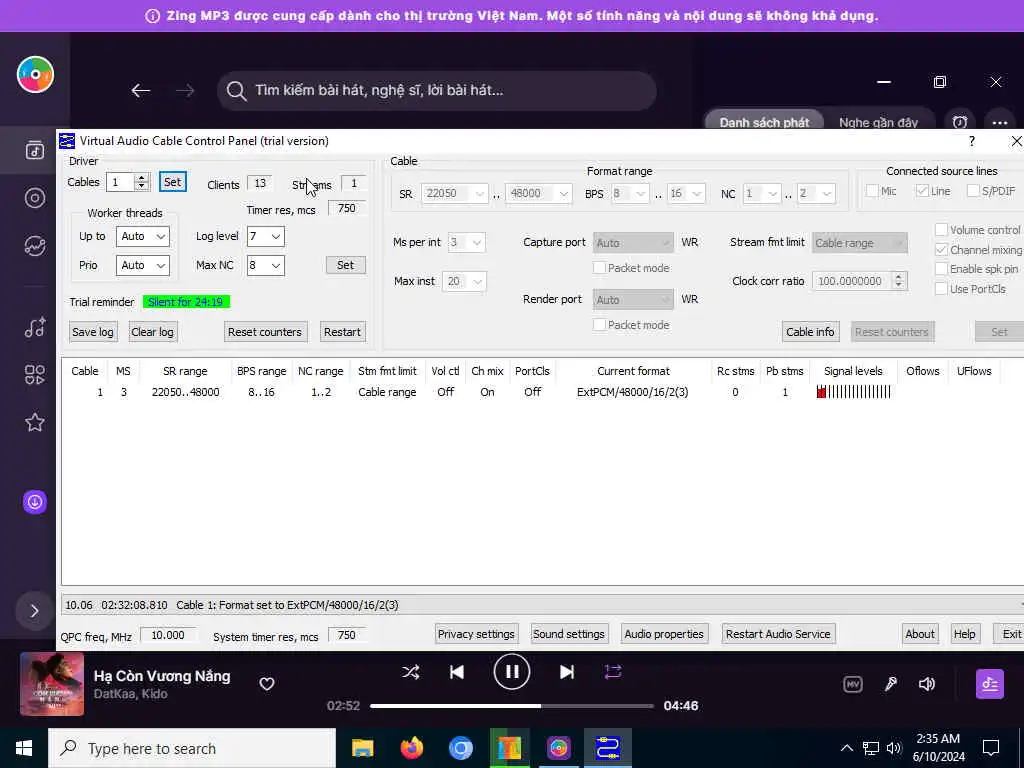The width and height of the screenshot is (1024, 768).
Task: Open the Log level dropdown
Action: (x=265, y=236)
